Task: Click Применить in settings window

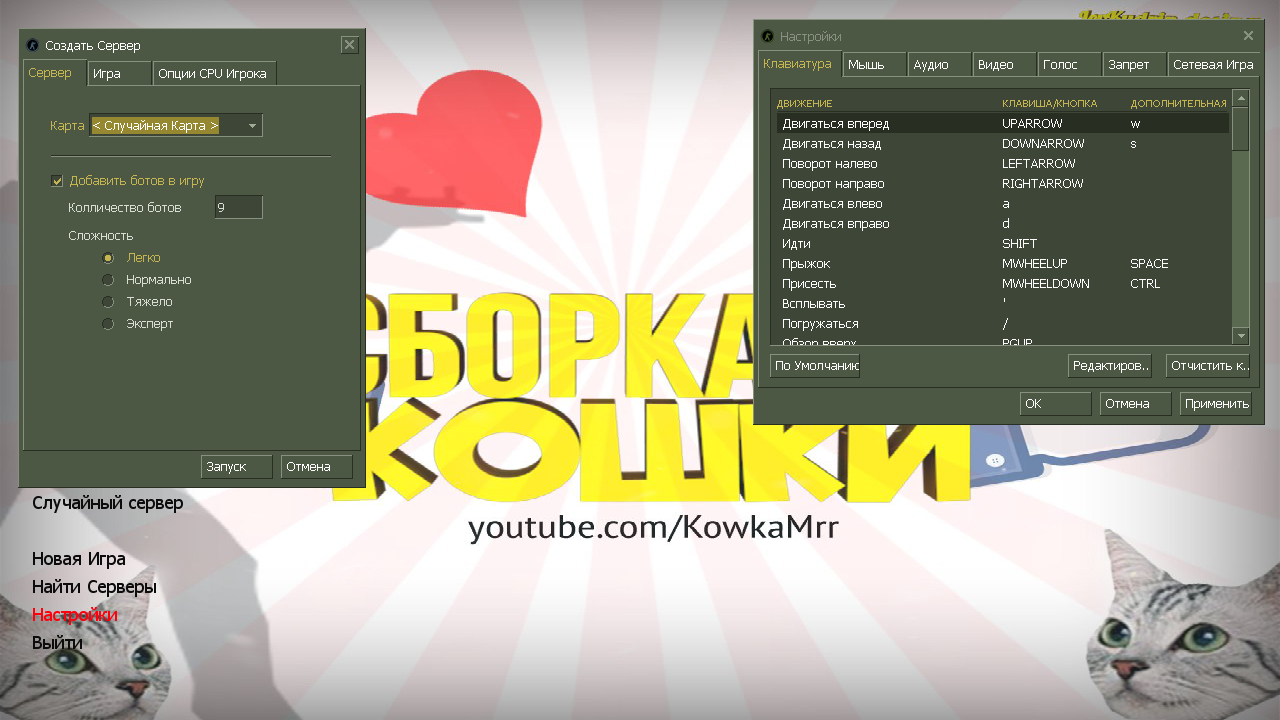Action: [x=1215, y=404]
